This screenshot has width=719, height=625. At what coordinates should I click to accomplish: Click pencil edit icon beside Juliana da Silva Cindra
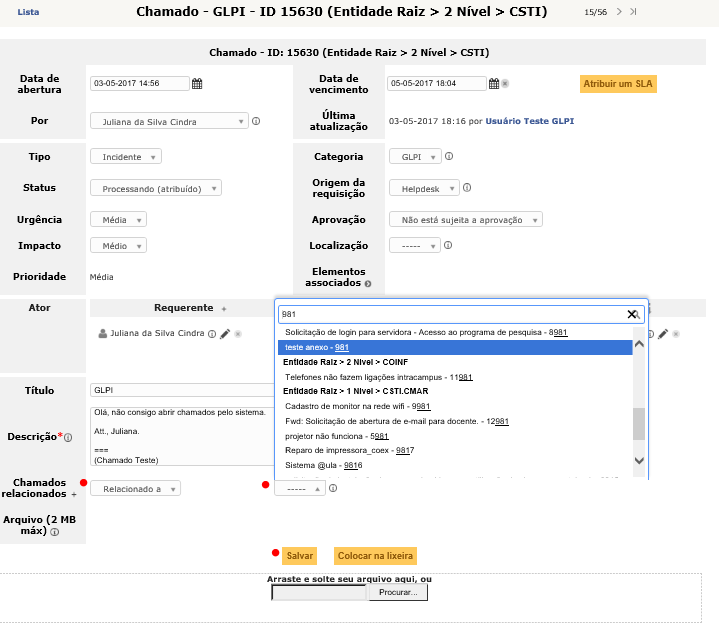pyautogui.click(x=226, y=334)
